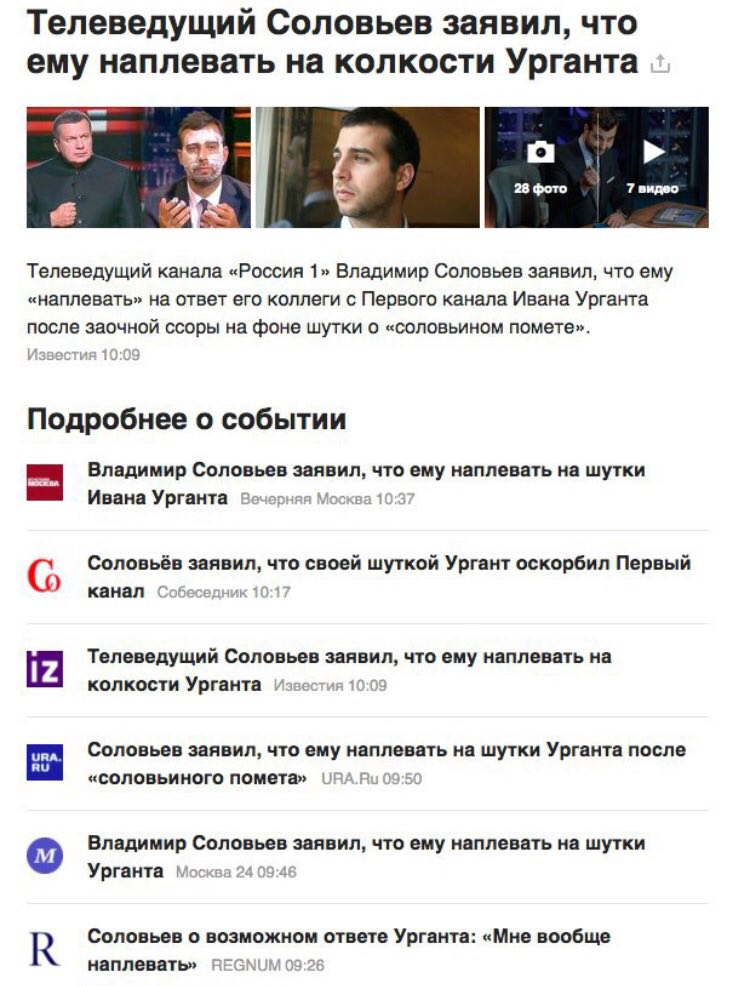
Task: Open article saying Ургант оскорбил Первый канал
Action: tap(389, 577)
